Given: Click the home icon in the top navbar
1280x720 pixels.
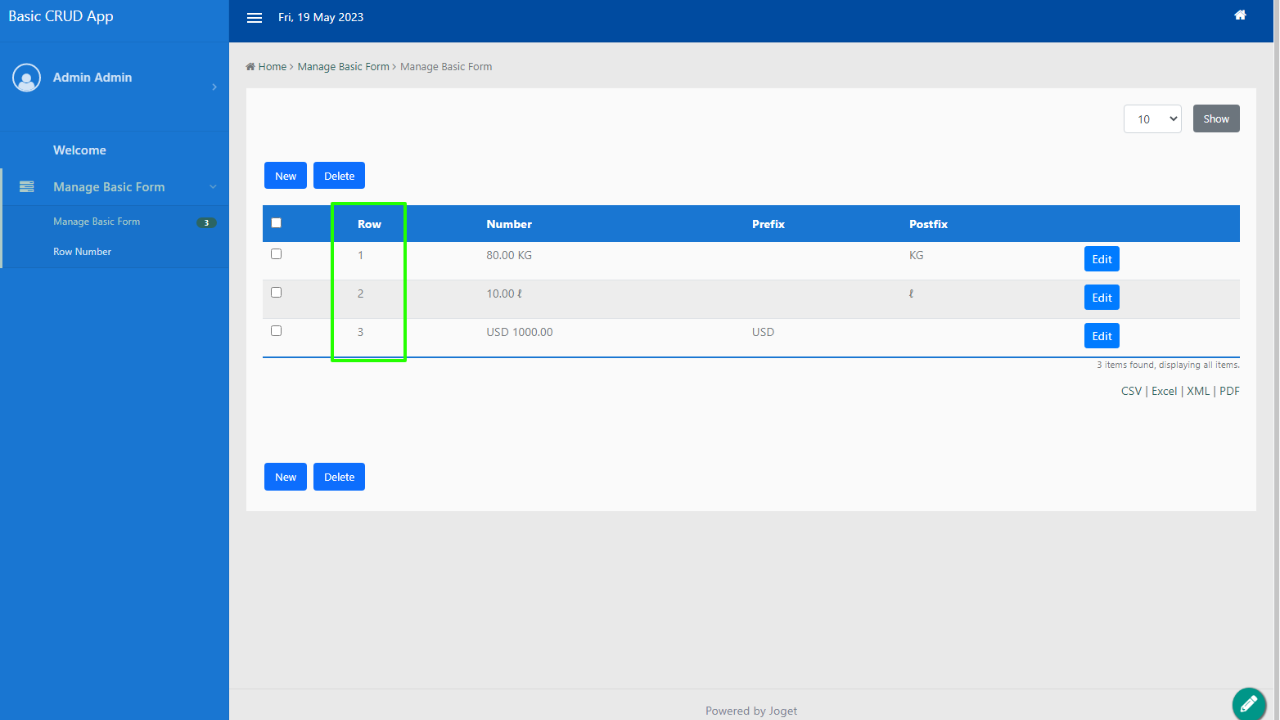Looking at the screenshot, I should pyautogui.click(x=1239, y=16).
